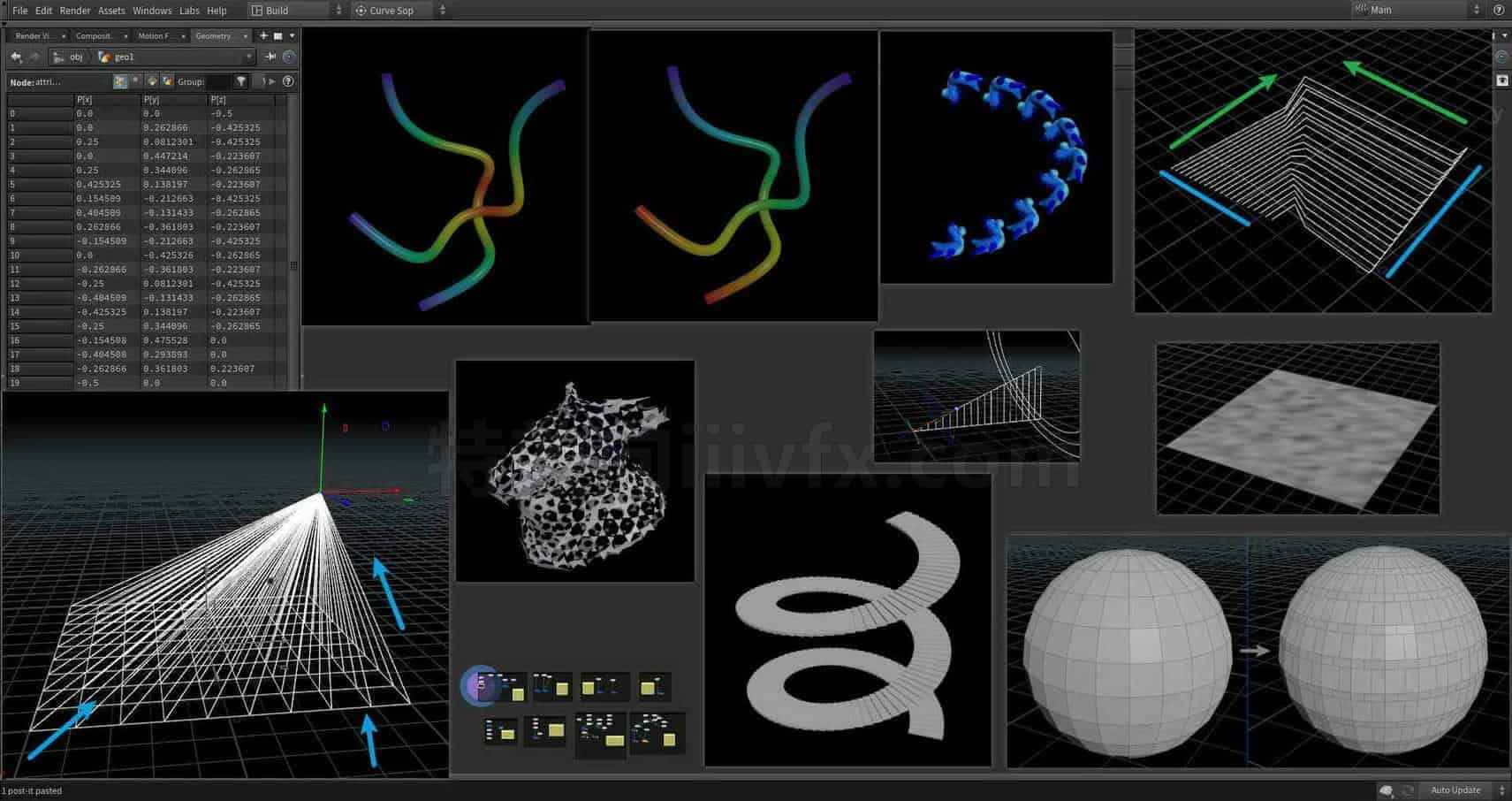Viewport: 1512px width, 801px height.
Task: Open the File menu
Action: 19,11
